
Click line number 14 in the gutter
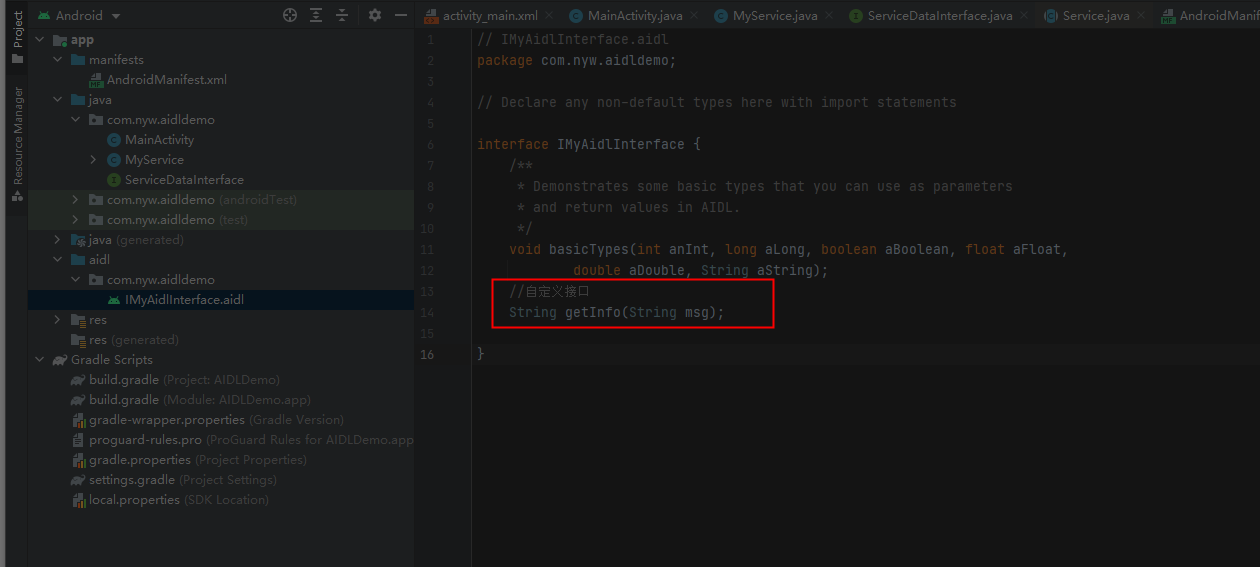click(428, 313)
